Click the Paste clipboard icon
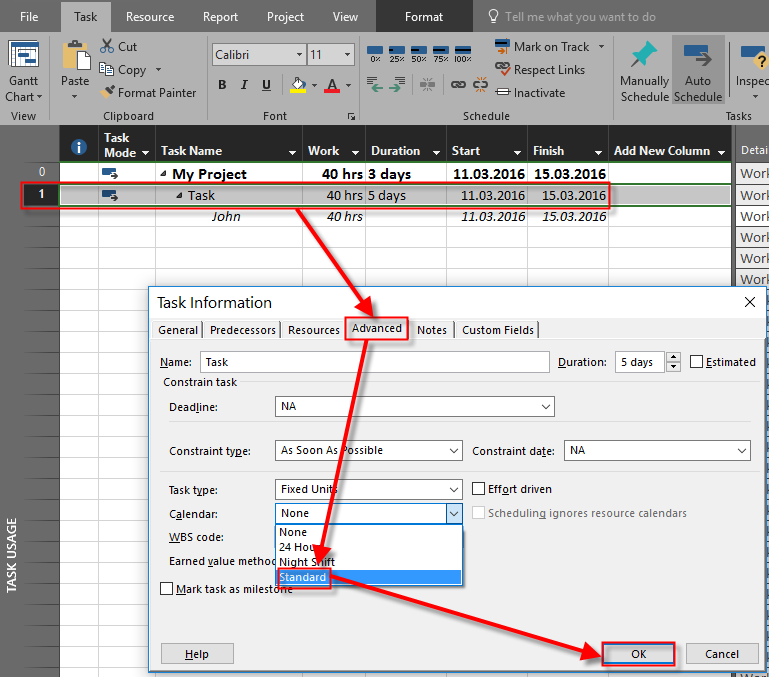Viewport: 769px width, 677px height. coord(75,58)
